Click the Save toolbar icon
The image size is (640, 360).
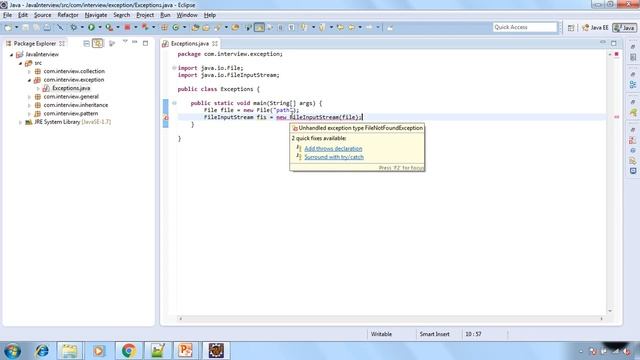(25, 27)
